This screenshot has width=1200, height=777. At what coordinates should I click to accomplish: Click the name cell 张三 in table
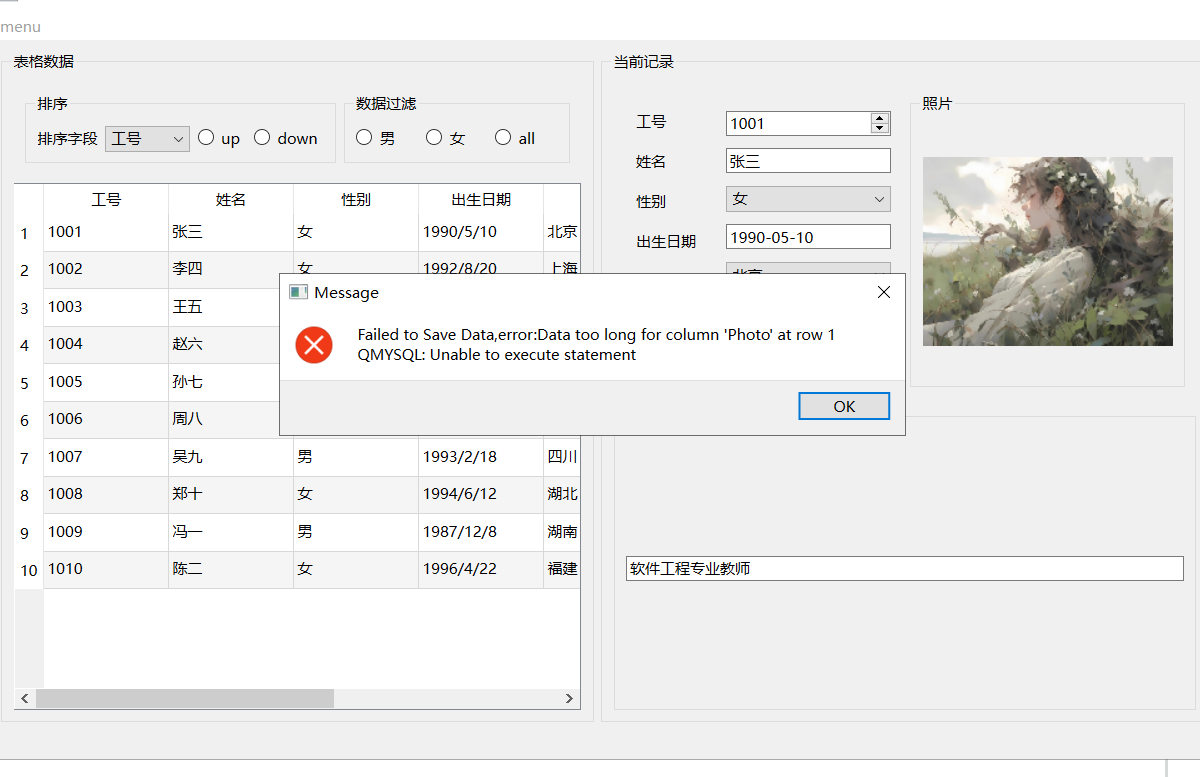coord(231,232)
